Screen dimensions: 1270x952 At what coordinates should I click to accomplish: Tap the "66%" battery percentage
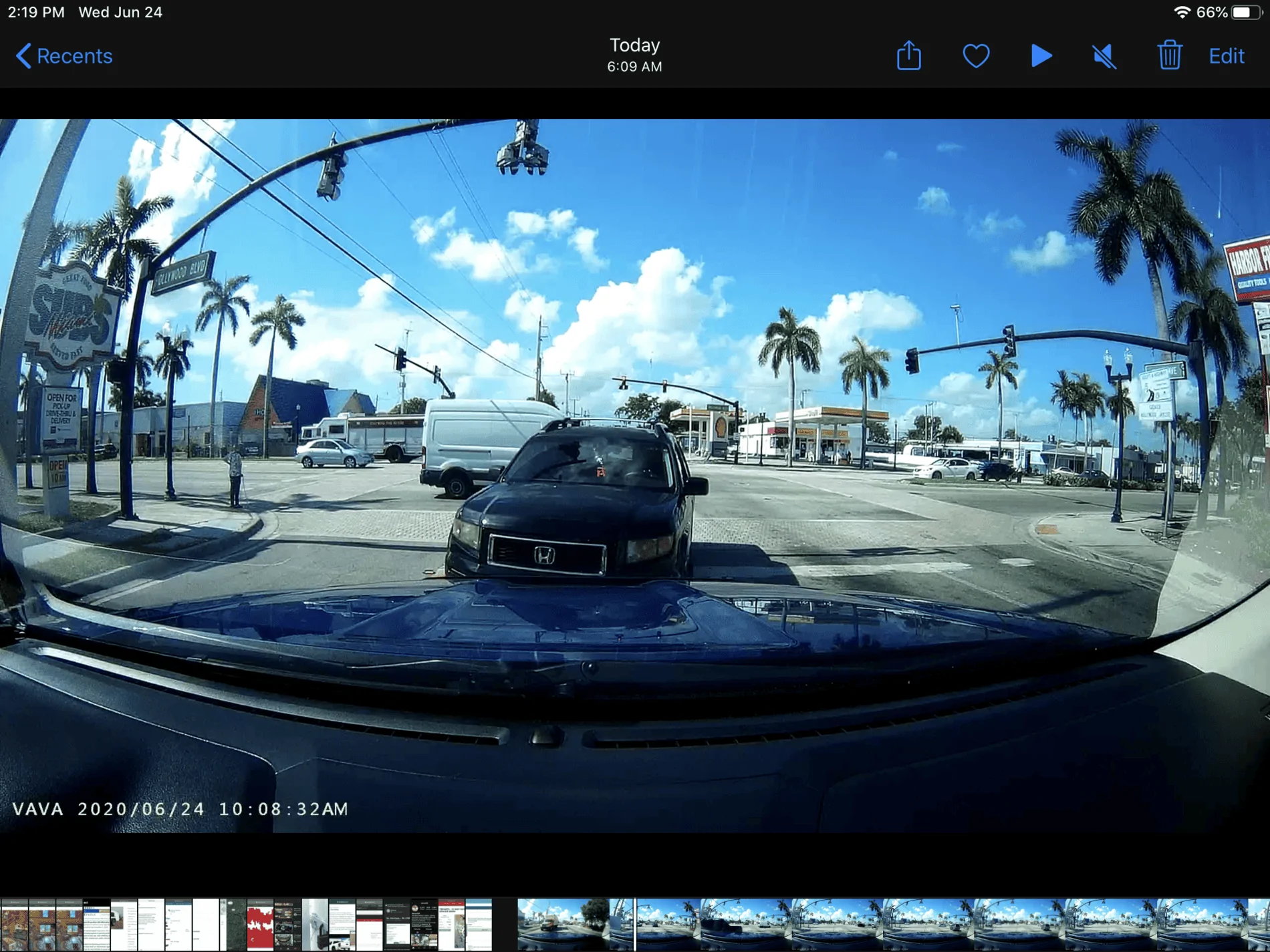click(1212, 12)
